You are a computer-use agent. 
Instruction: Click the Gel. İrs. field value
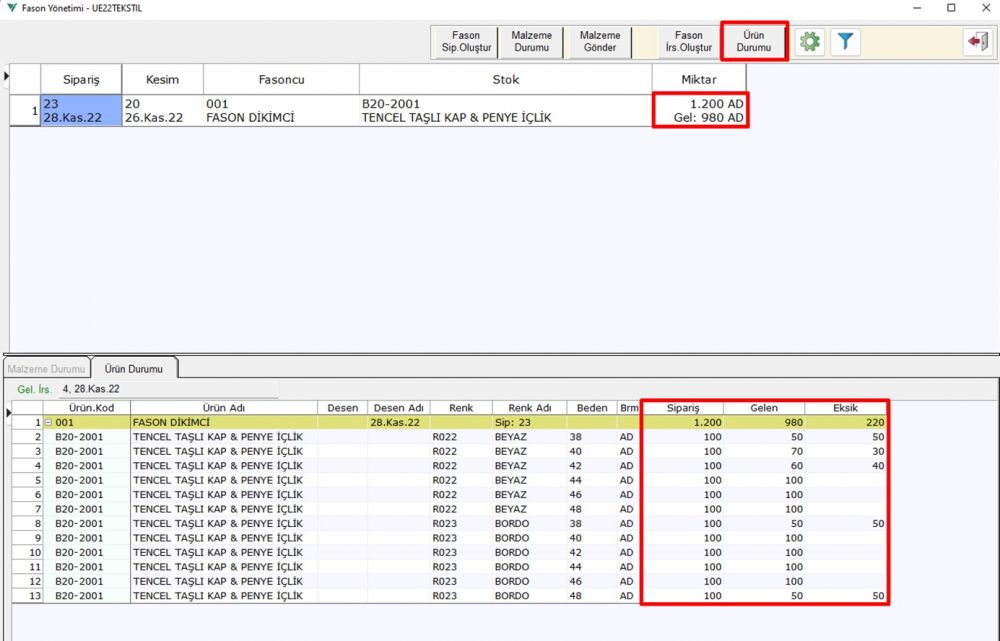[x=90, y=388]
